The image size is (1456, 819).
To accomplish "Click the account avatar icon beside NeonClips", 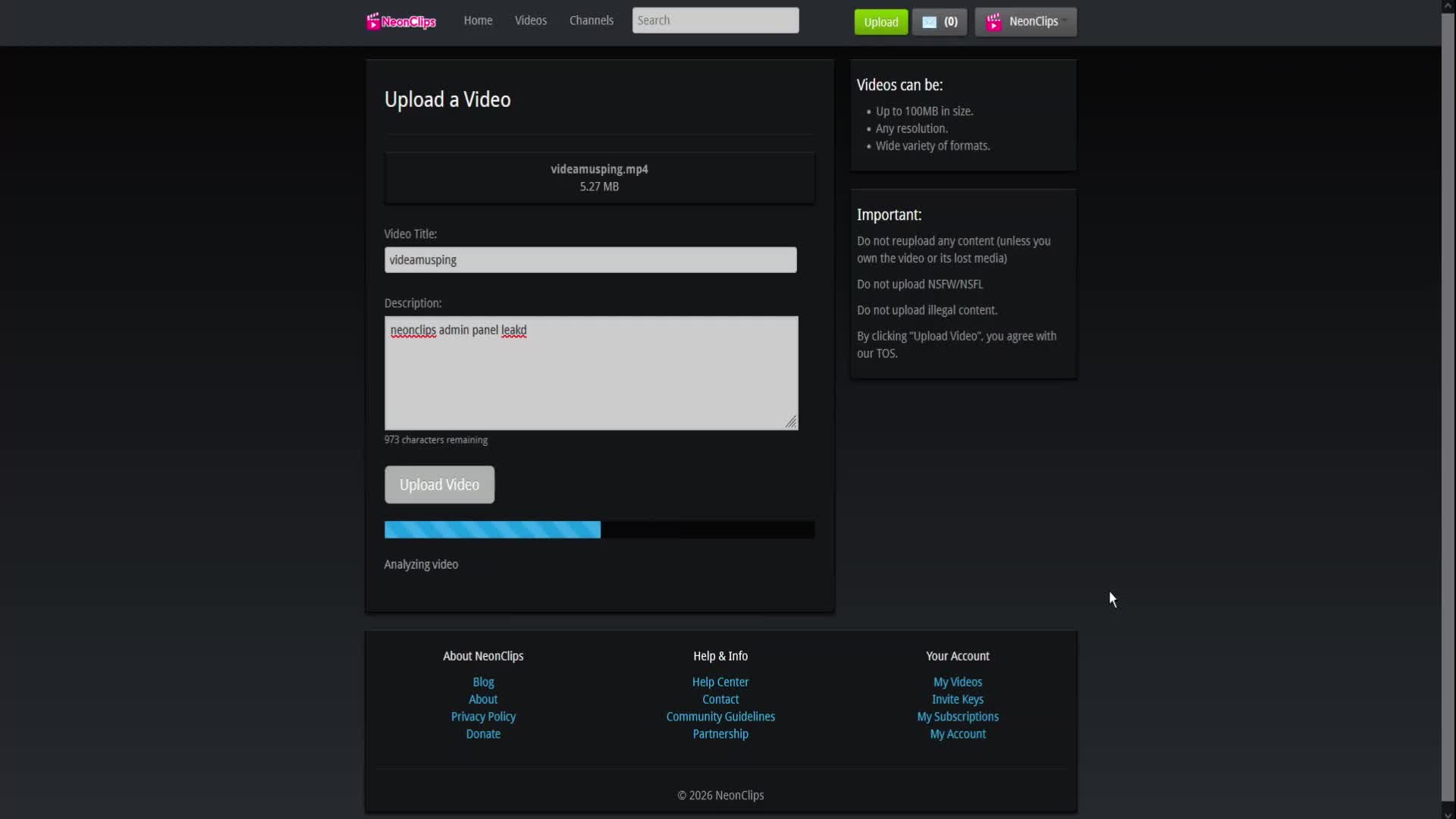I will coord(994,22).
